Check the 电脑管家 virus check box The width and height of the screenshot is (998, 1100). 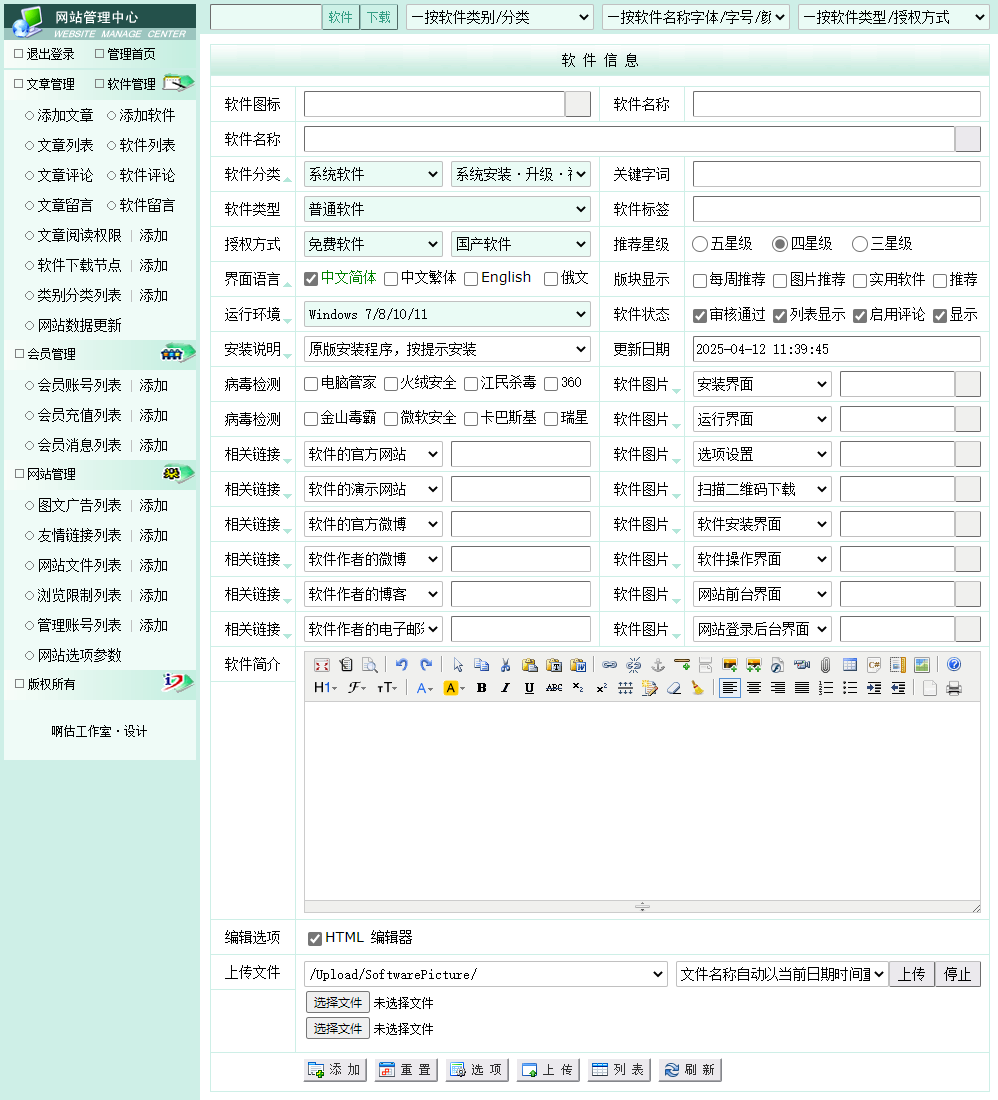pos(311,384)
